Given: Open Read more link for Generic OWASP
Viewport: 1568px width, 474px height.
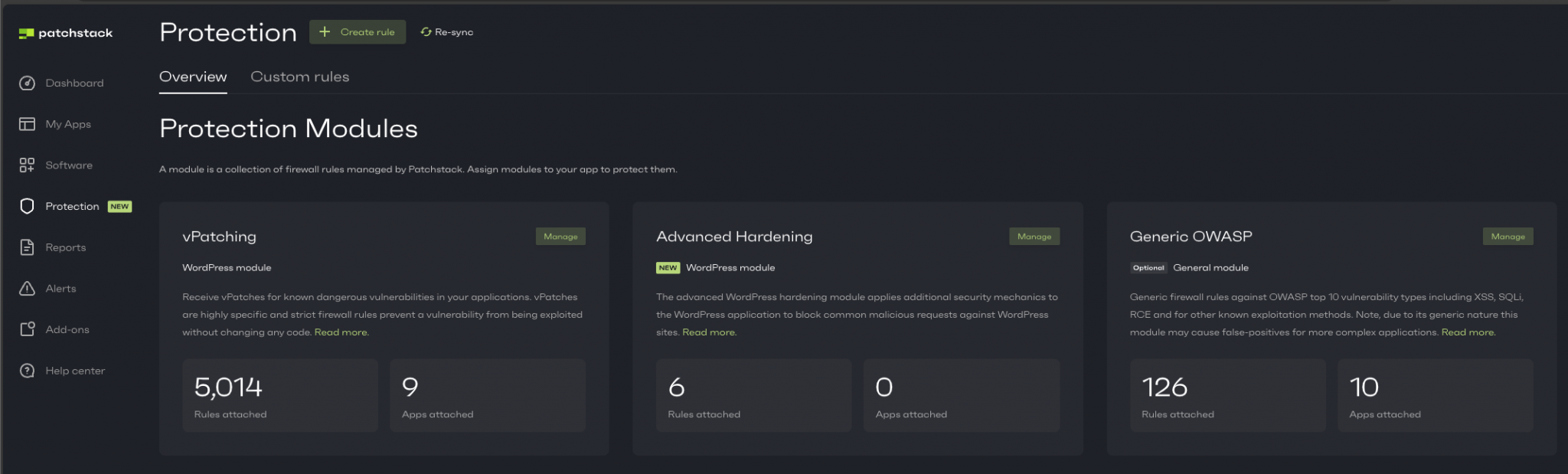Looking at the screenshot, I should click(x=1468, y=332).
